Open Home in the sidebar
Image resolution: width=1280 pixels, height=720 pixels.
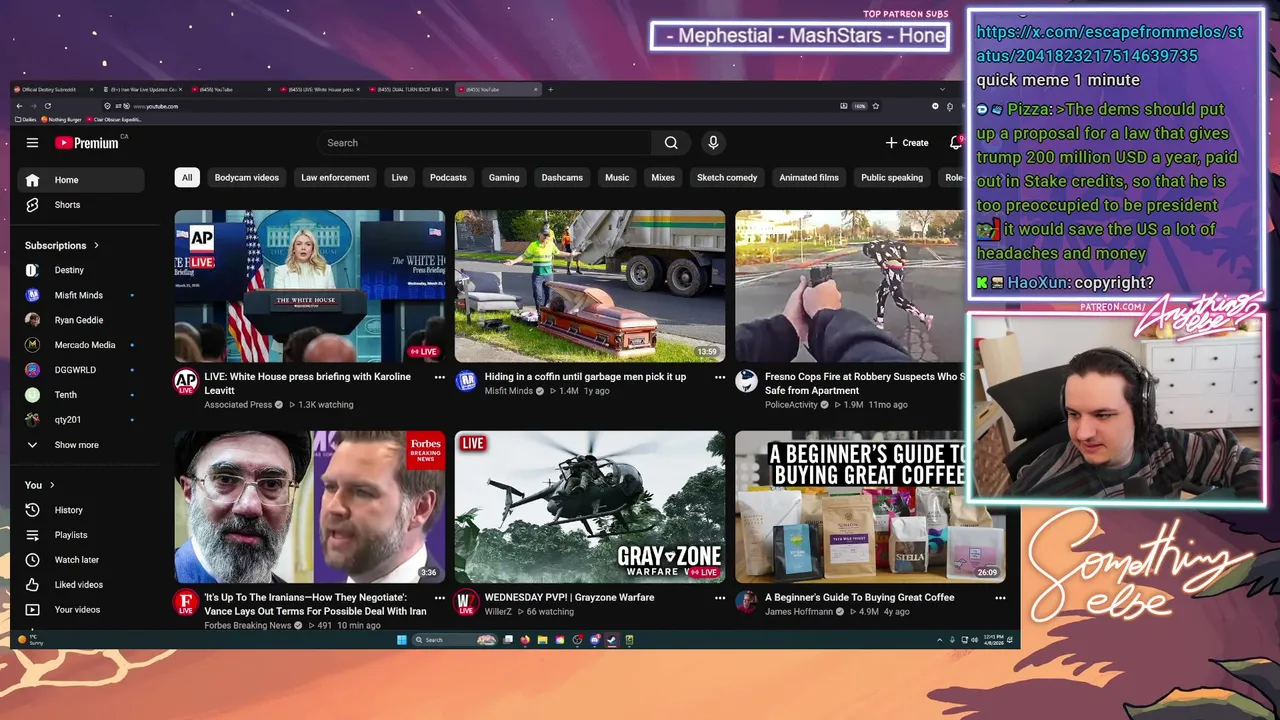coord(81,180)
